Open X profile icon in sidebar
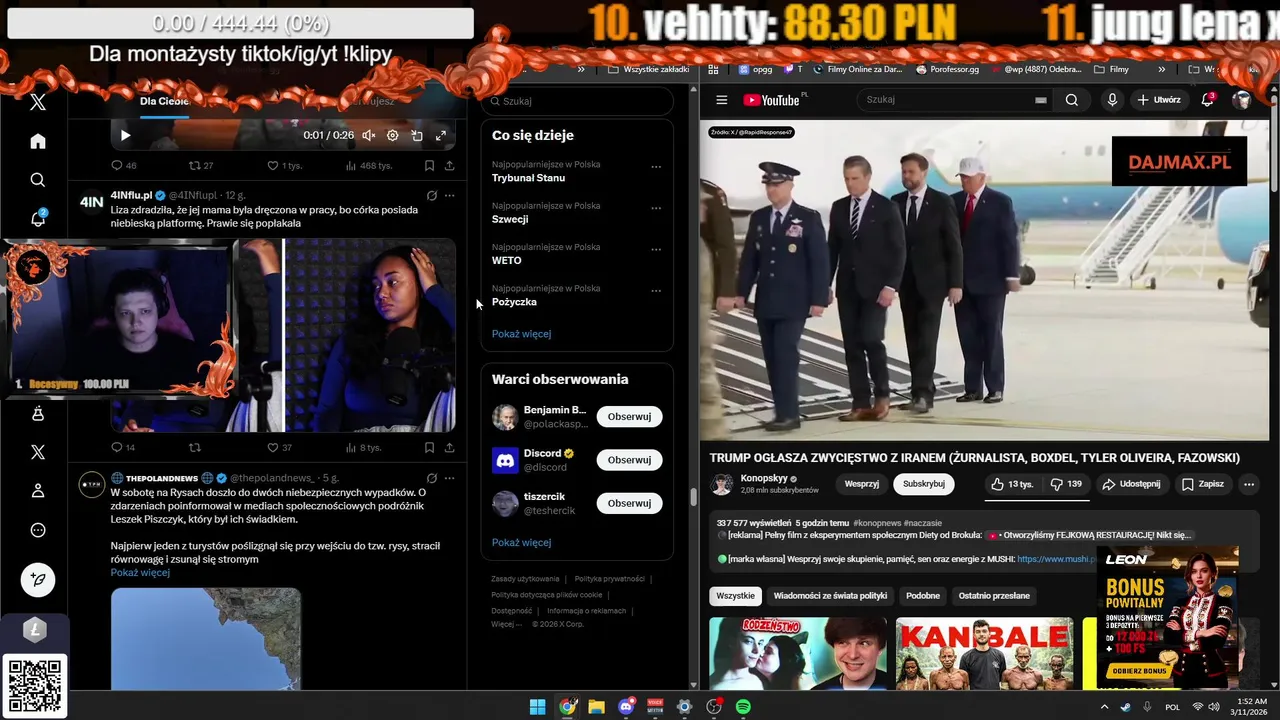 point(38,490)
